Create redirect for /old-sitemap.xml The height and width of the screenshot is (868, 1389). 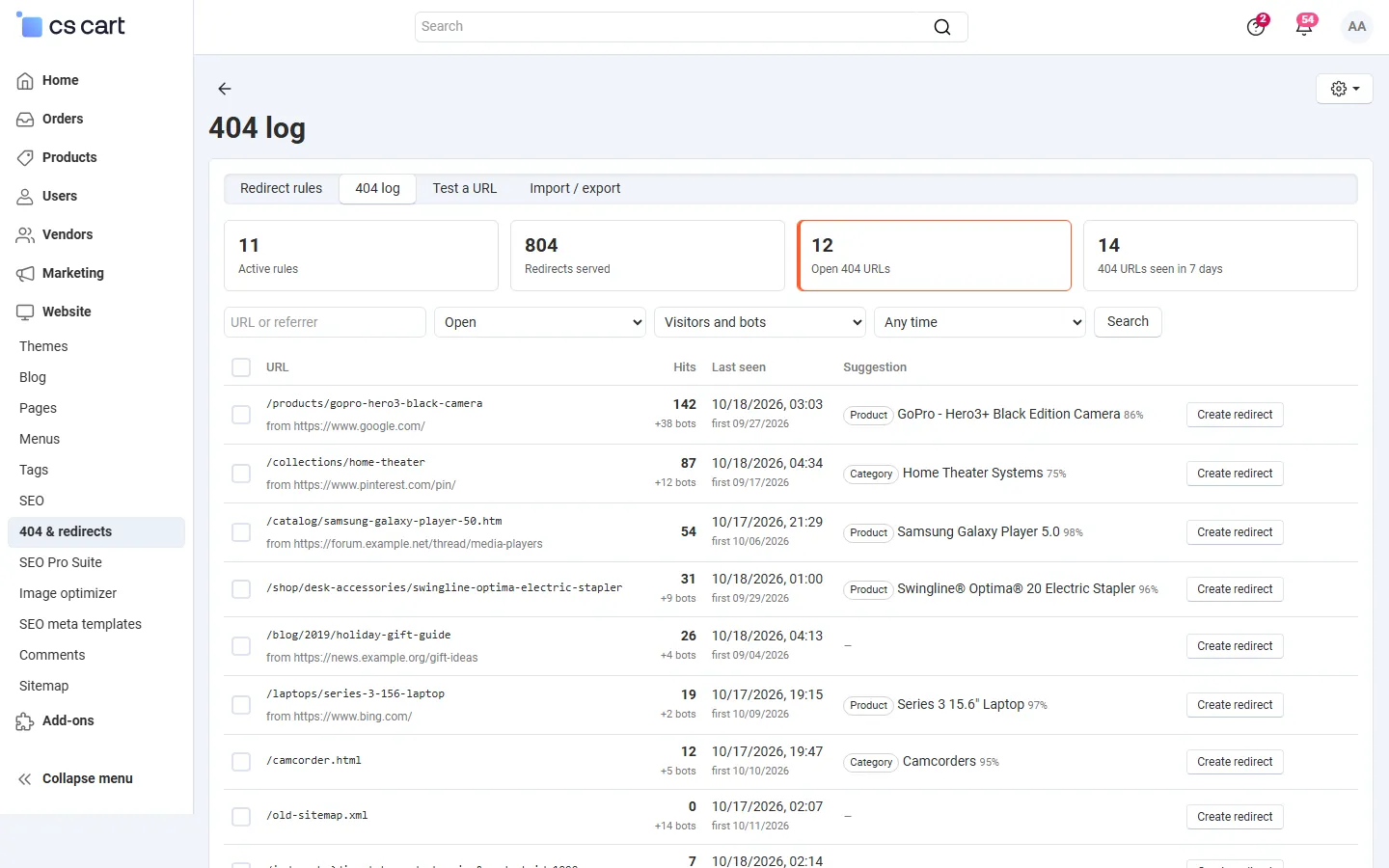click(1235, 817)
